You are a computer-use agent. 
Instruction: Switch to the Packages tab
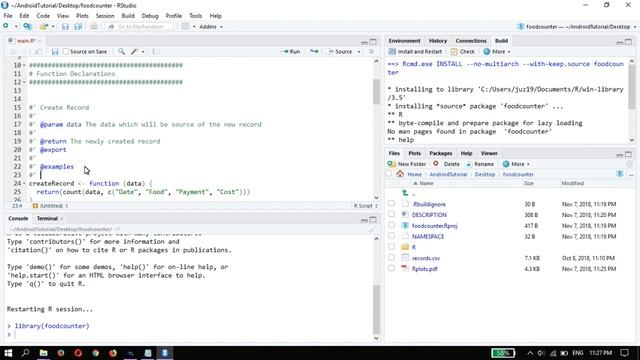(x=440, y=153)
